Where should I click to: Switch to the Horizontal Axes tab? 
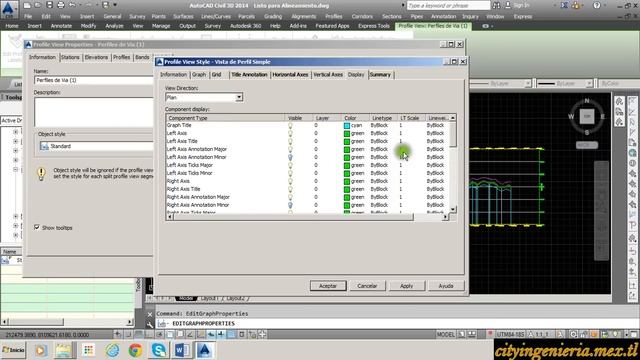290,75
